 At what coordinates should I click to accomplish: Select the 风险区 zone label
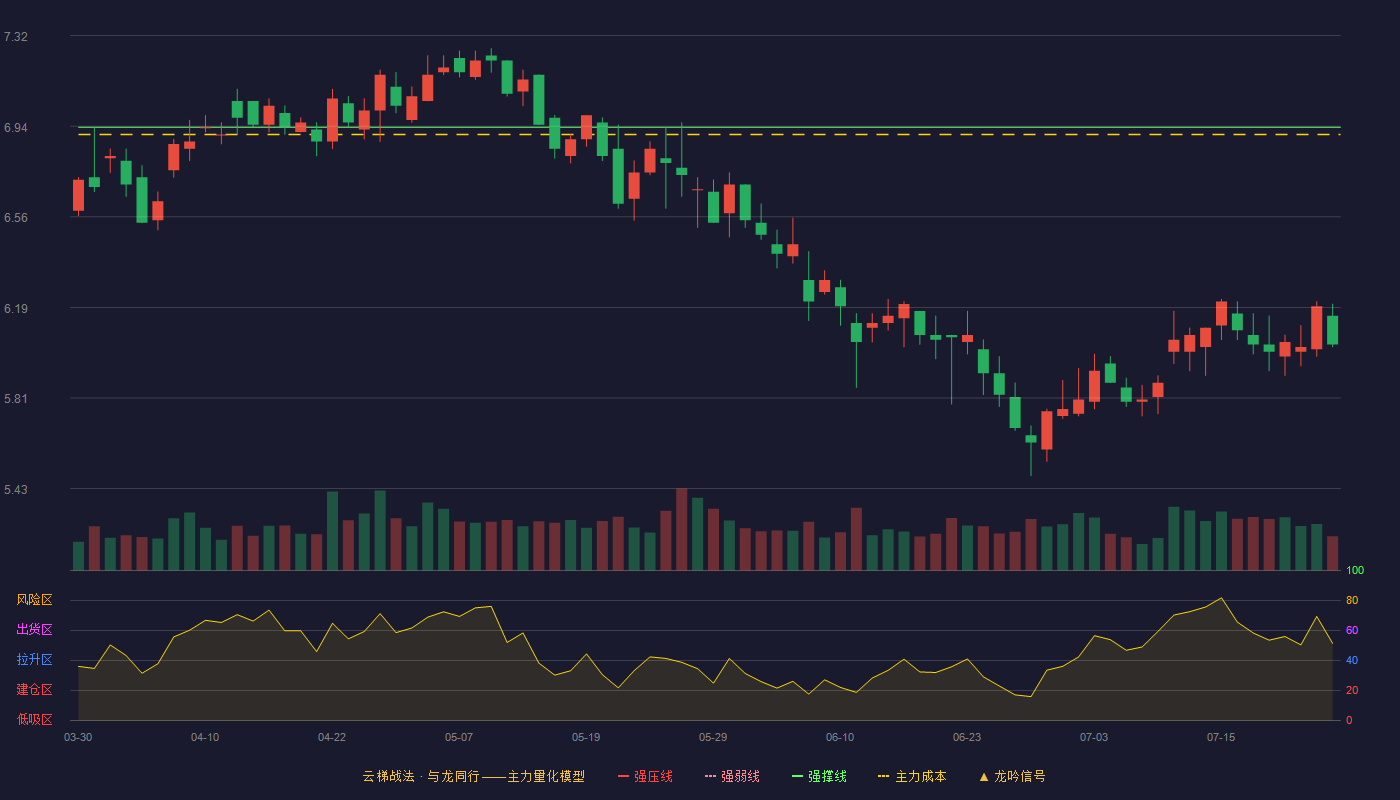click(x=34, y=600)
